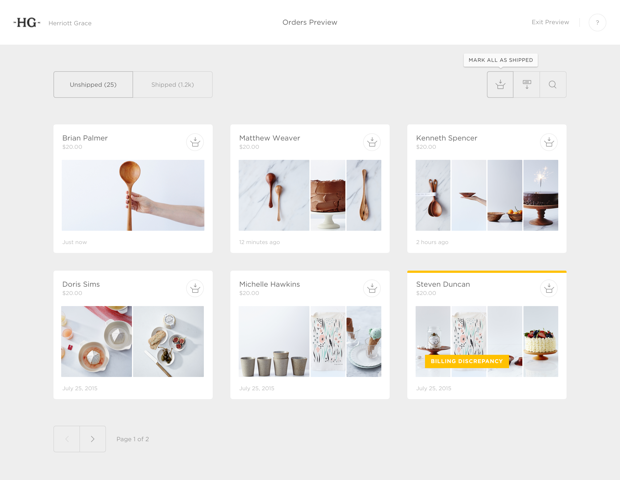
Task: Switch to the Unshipped (25) tab
Action: coord(93,85)
